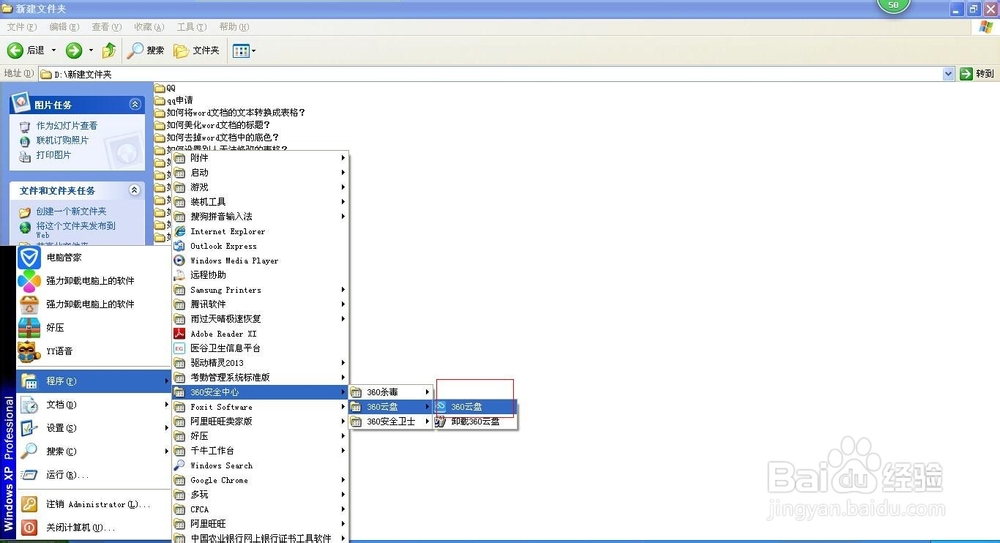Expand the 游戏 programs submenu
Screen dimensions: 1000x543
(x=260, y=187)
